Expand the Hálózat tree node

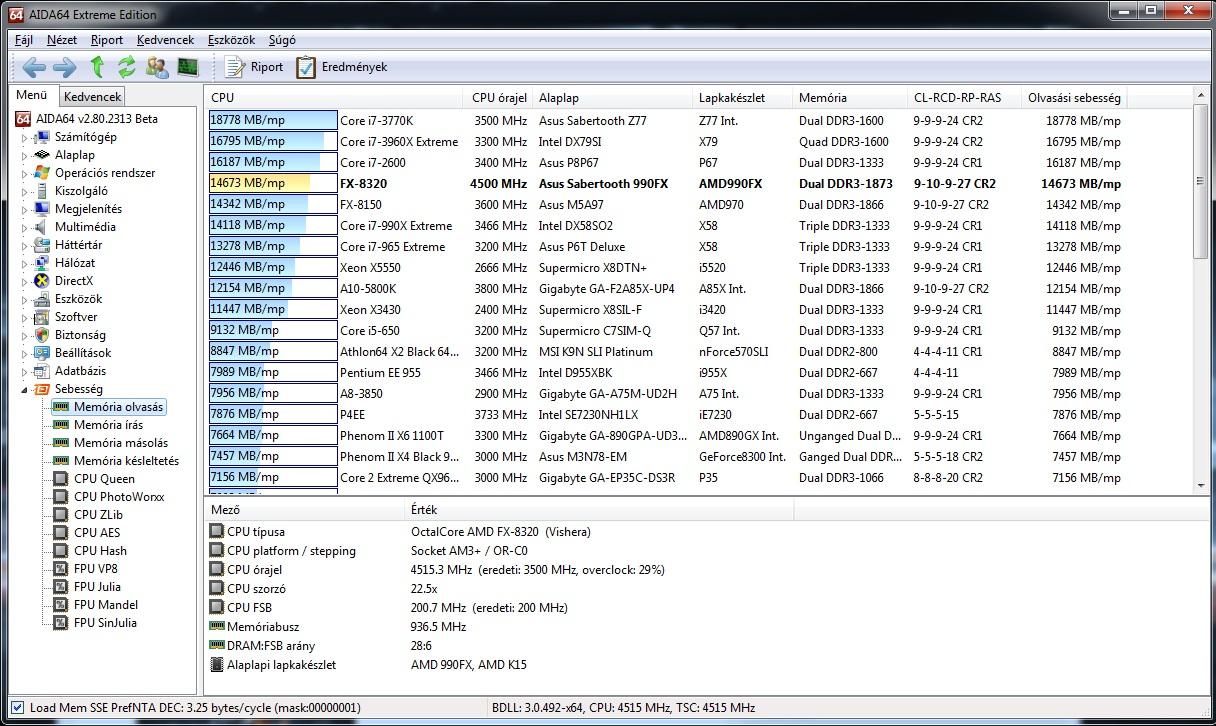[25, 263]
